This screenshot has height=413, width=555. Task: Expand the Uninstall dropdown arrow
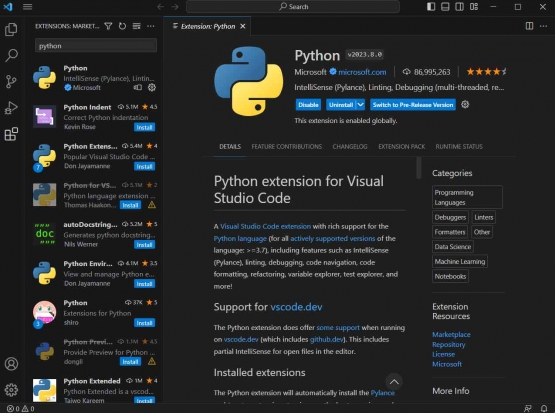pyautogui.click(x=360, y=105)
